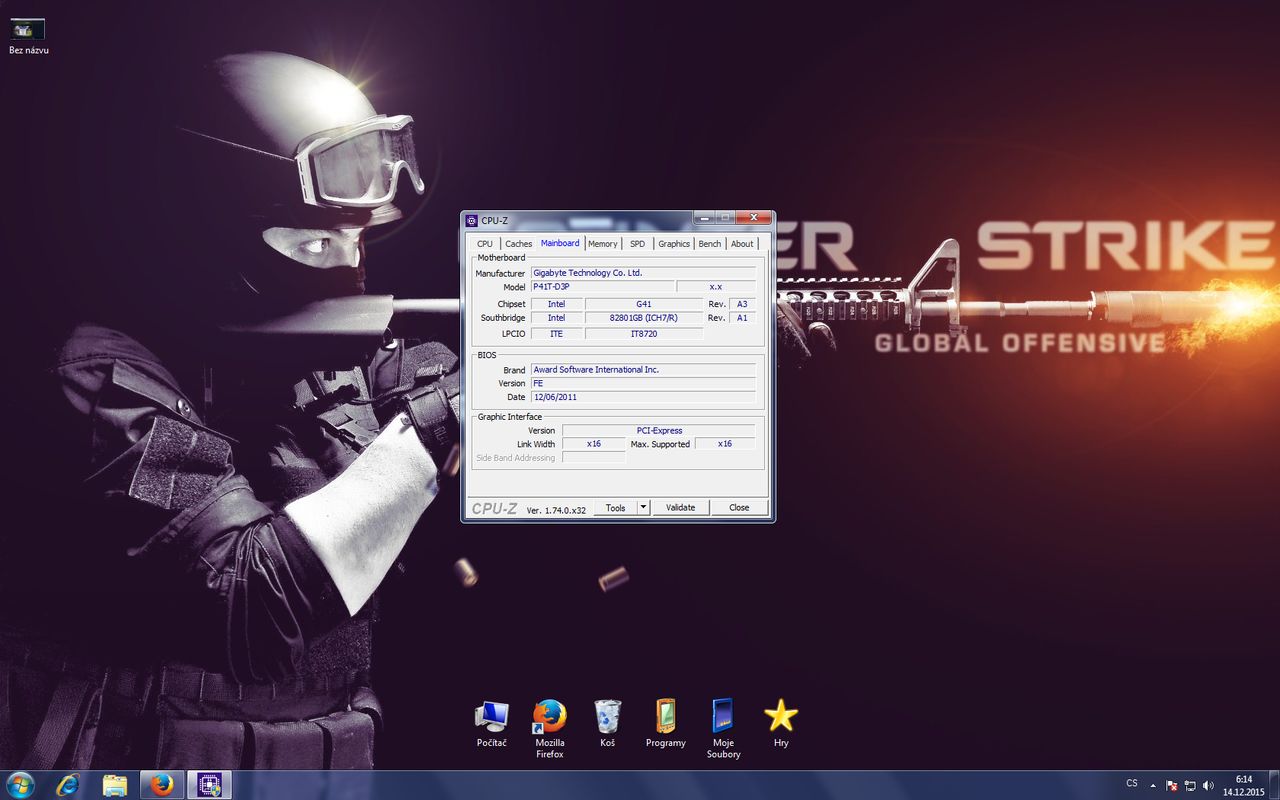This screenshot has width=1280, height=800.
Task: Open the network tray icon
Action: [x=1190, y=785]
